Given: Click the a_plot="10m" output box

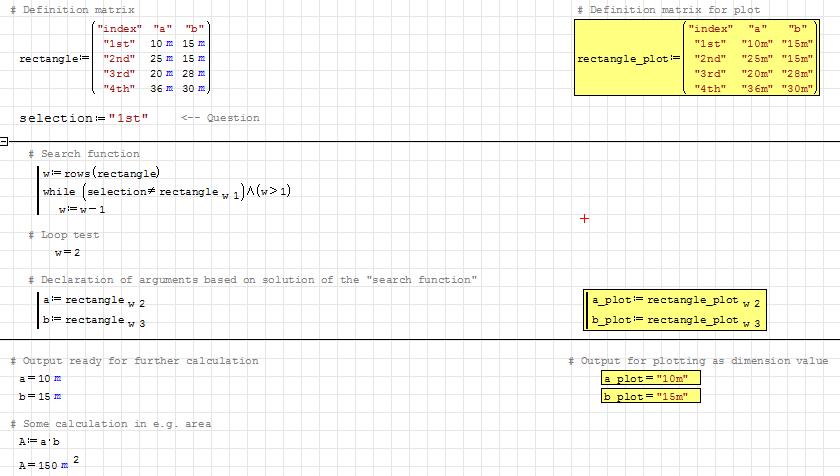Looking at the screenshot, I should (x=651, y=378).
